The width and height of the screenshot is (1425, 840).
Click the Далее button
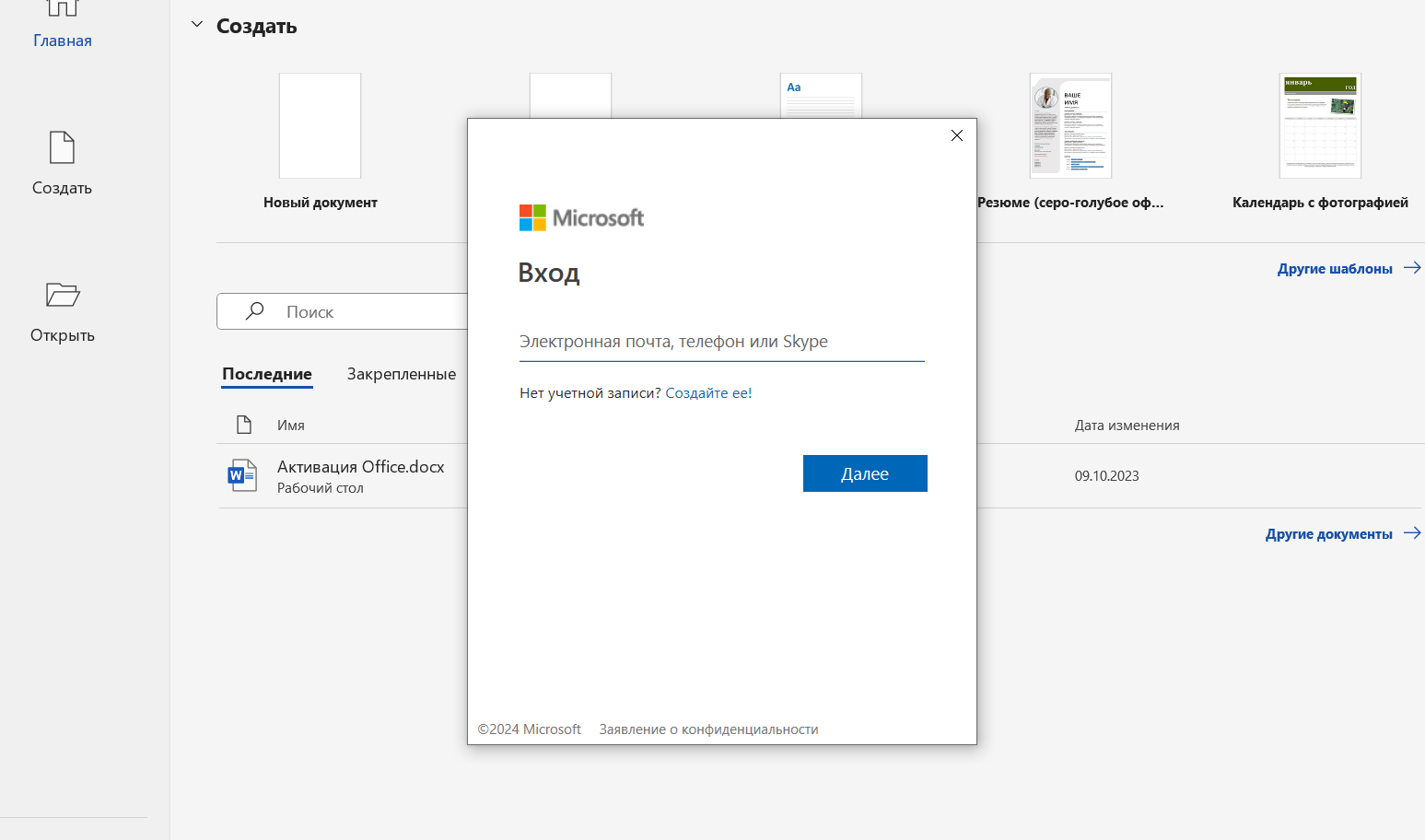point(865,473)
